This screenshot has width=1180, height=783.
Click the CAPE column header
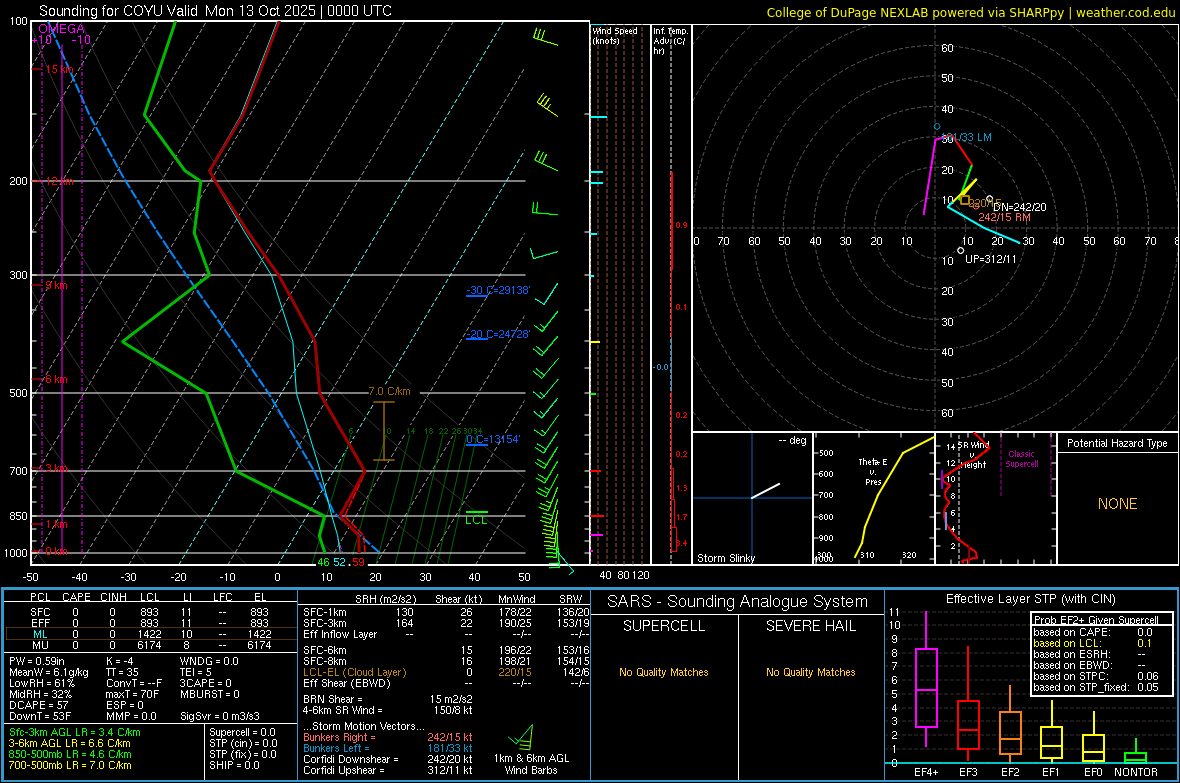coord(76,597)
